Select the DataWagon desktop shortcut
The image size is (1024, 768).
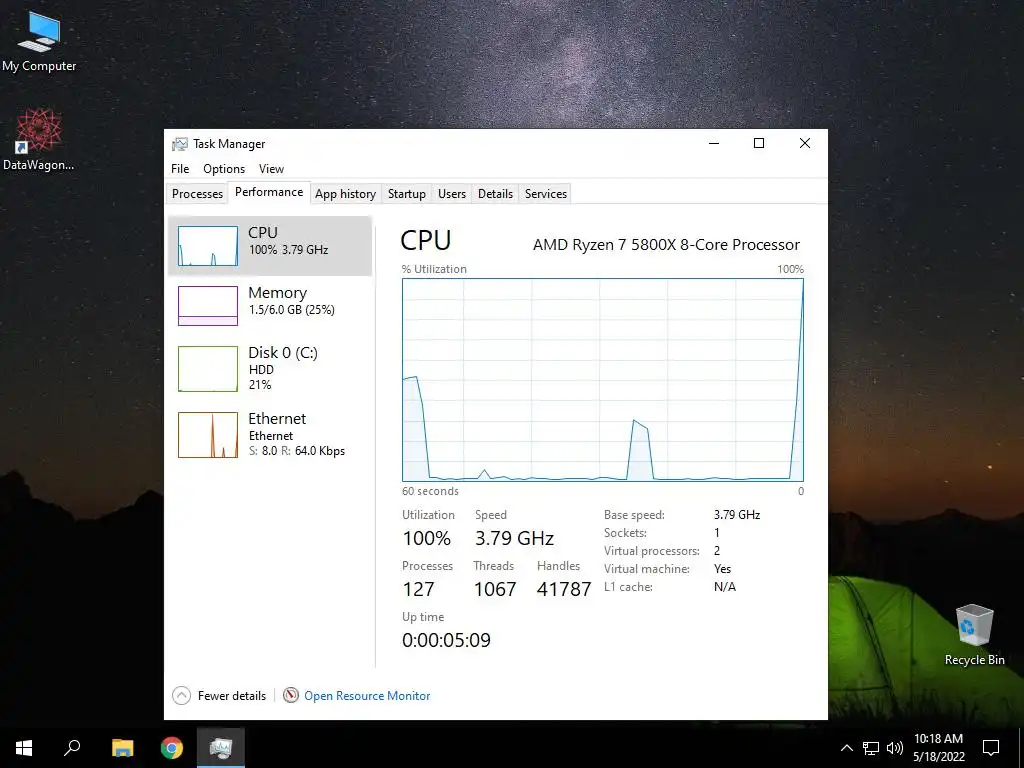[39, 139]
